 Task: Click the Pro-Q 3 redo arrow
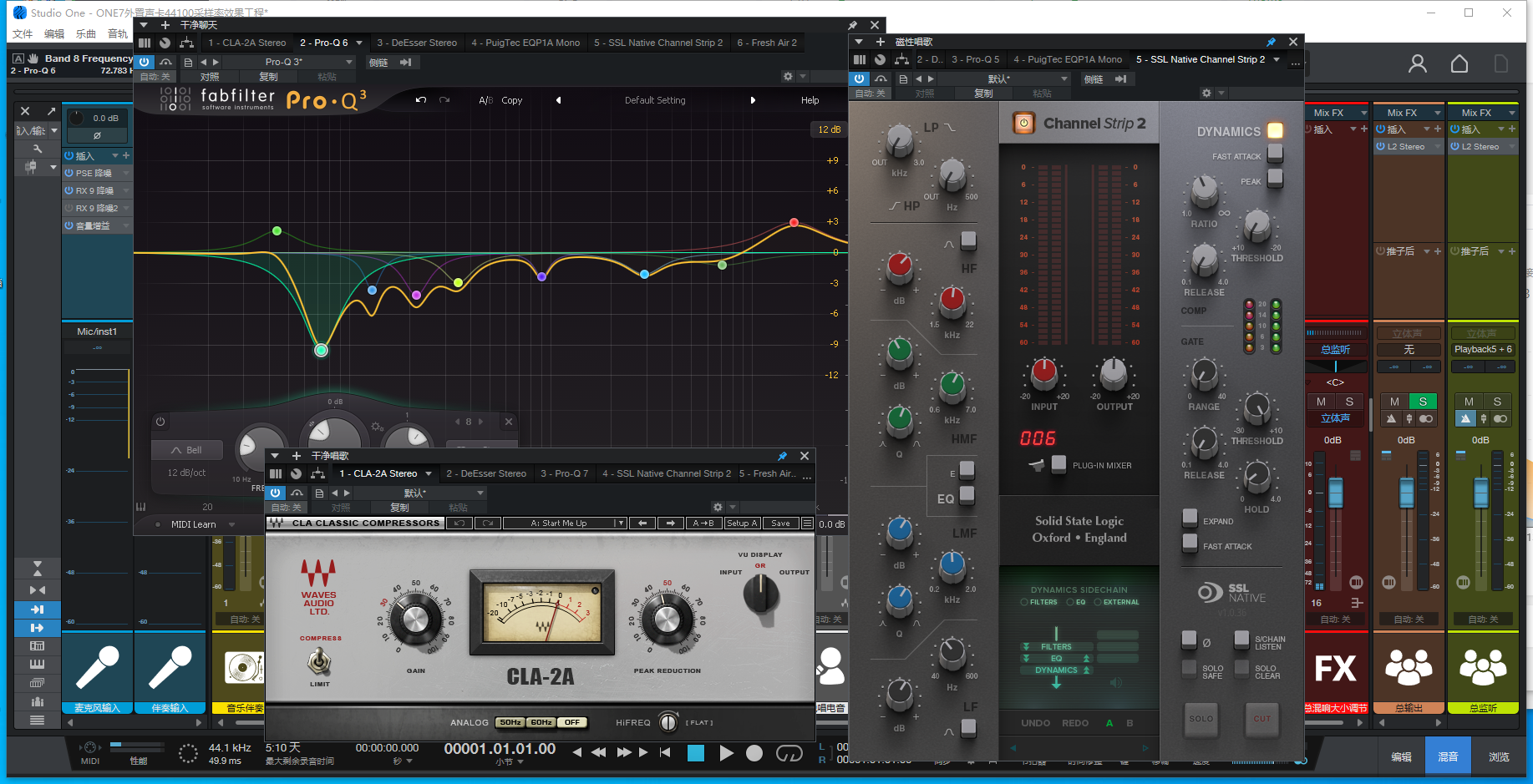coord(444,100)
